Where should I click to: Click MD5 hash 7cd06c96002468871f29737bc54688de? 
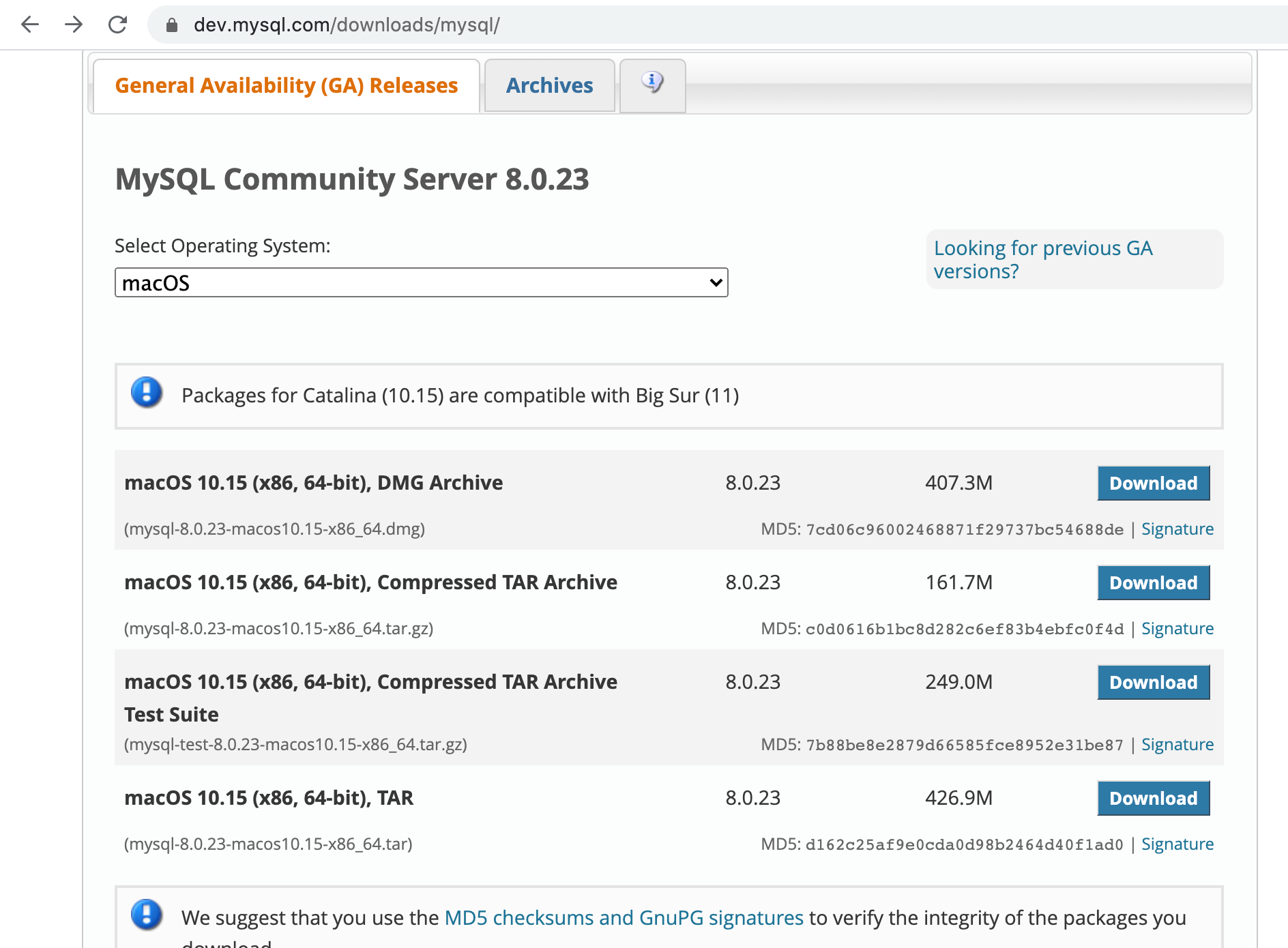coord(965,530)
